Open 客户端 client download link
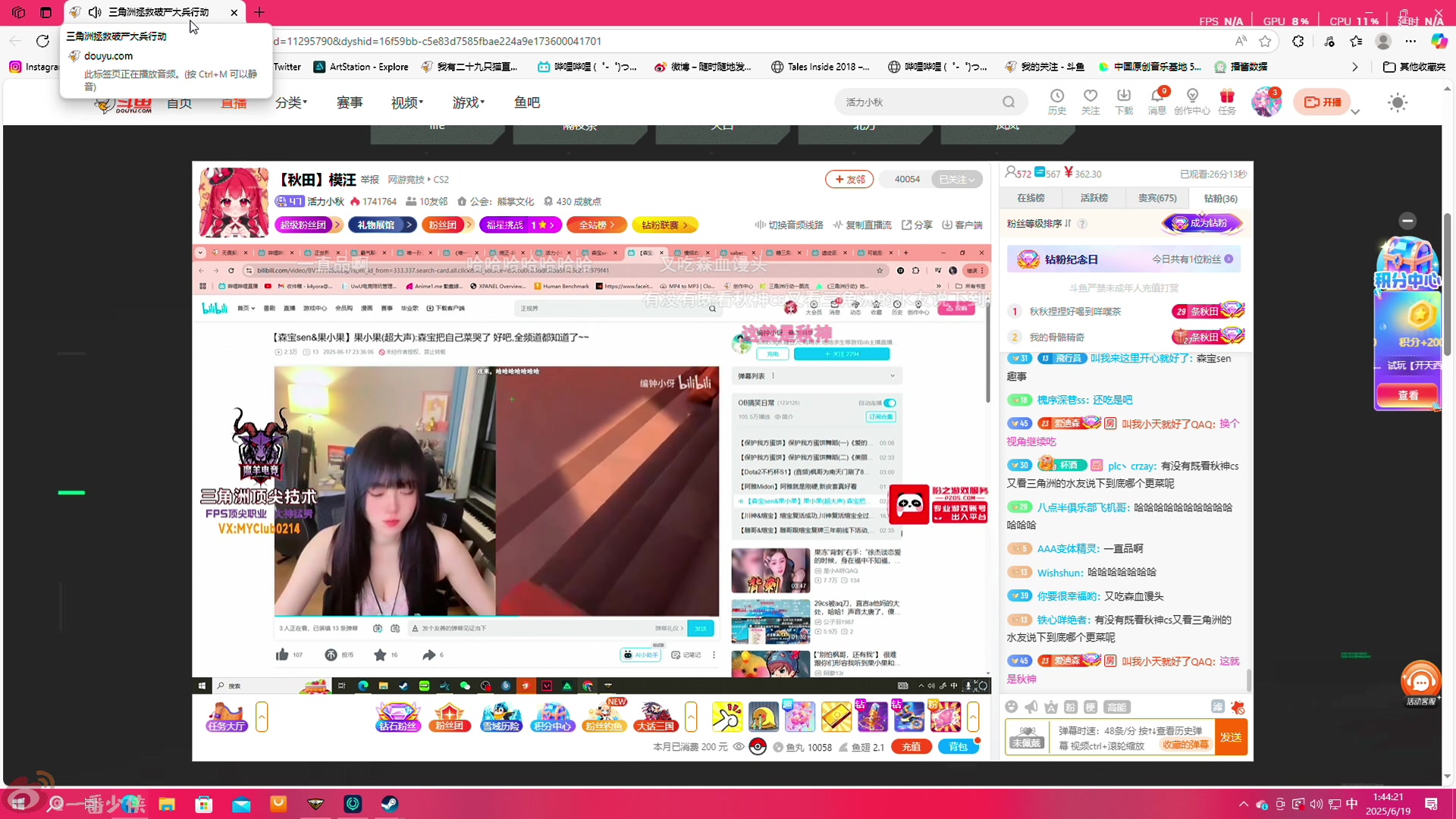 click(x=962, y=224)
